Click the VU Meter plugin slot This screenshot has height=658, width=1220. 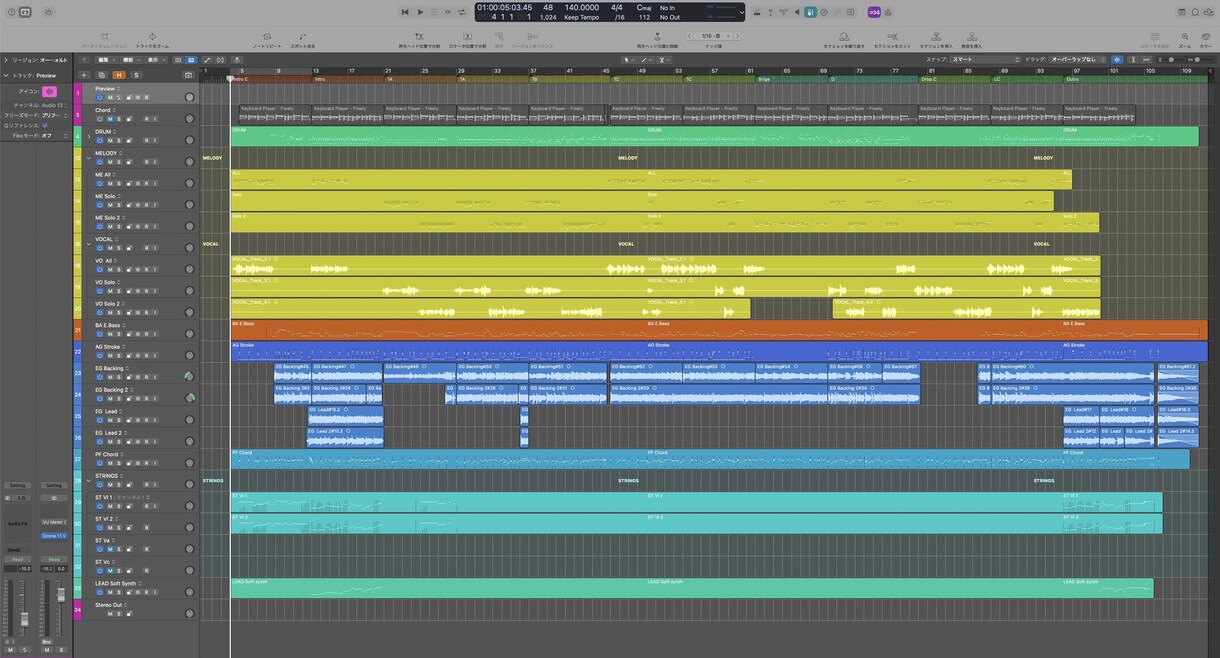click(x=54, y=522)
